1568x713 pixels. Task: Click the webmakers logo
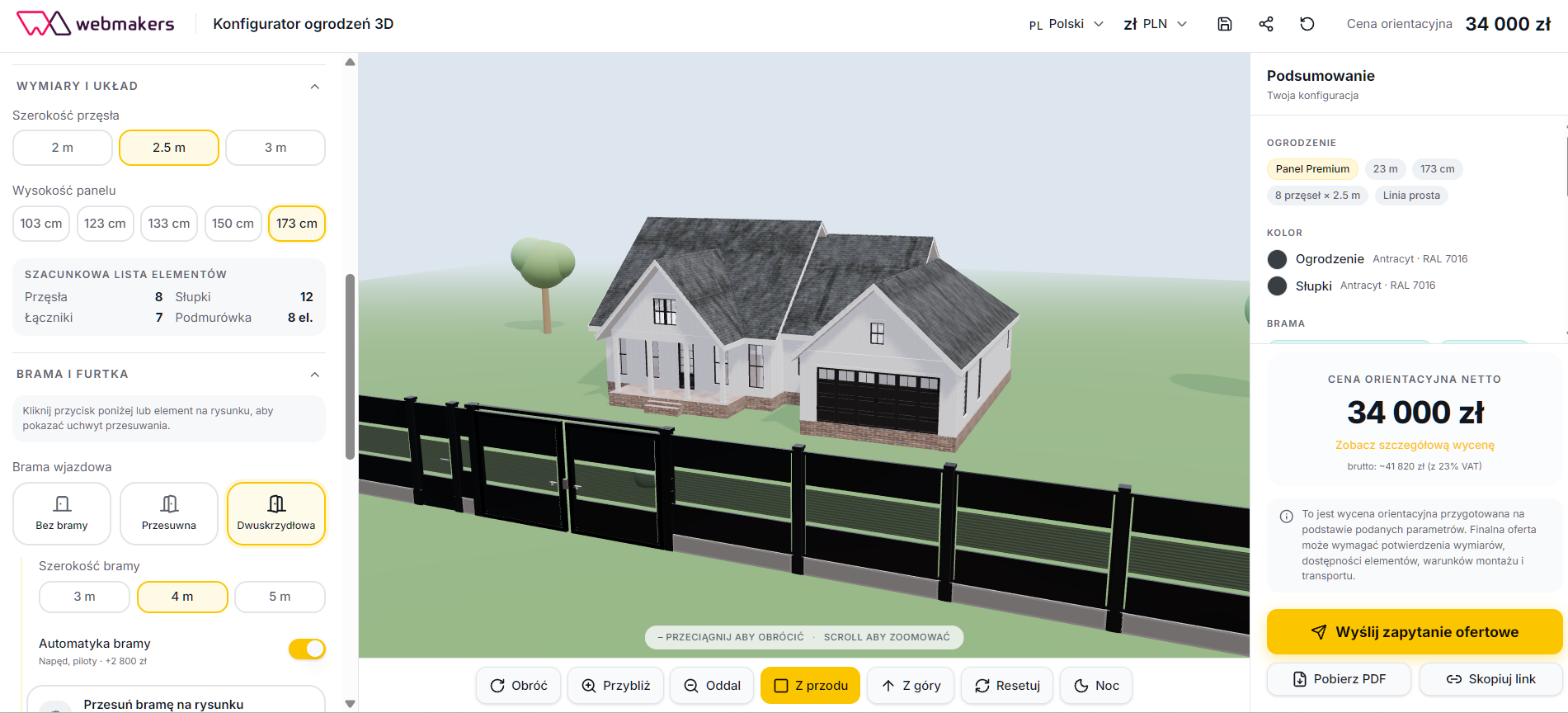[96, 23]
